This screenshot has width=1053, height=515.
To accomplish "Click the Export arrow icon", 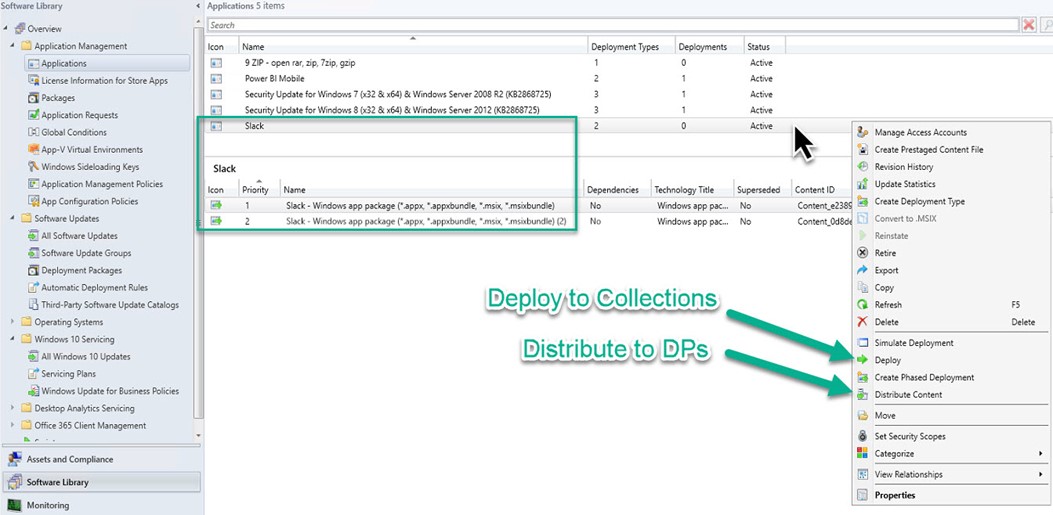I will point(863,270).
